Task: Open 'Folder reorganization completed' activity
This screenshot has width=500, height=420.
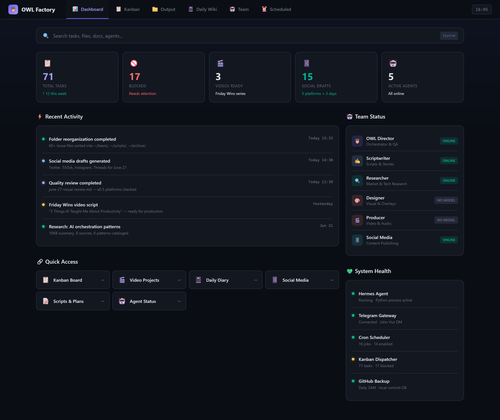Action: click(x=187, y=142)
